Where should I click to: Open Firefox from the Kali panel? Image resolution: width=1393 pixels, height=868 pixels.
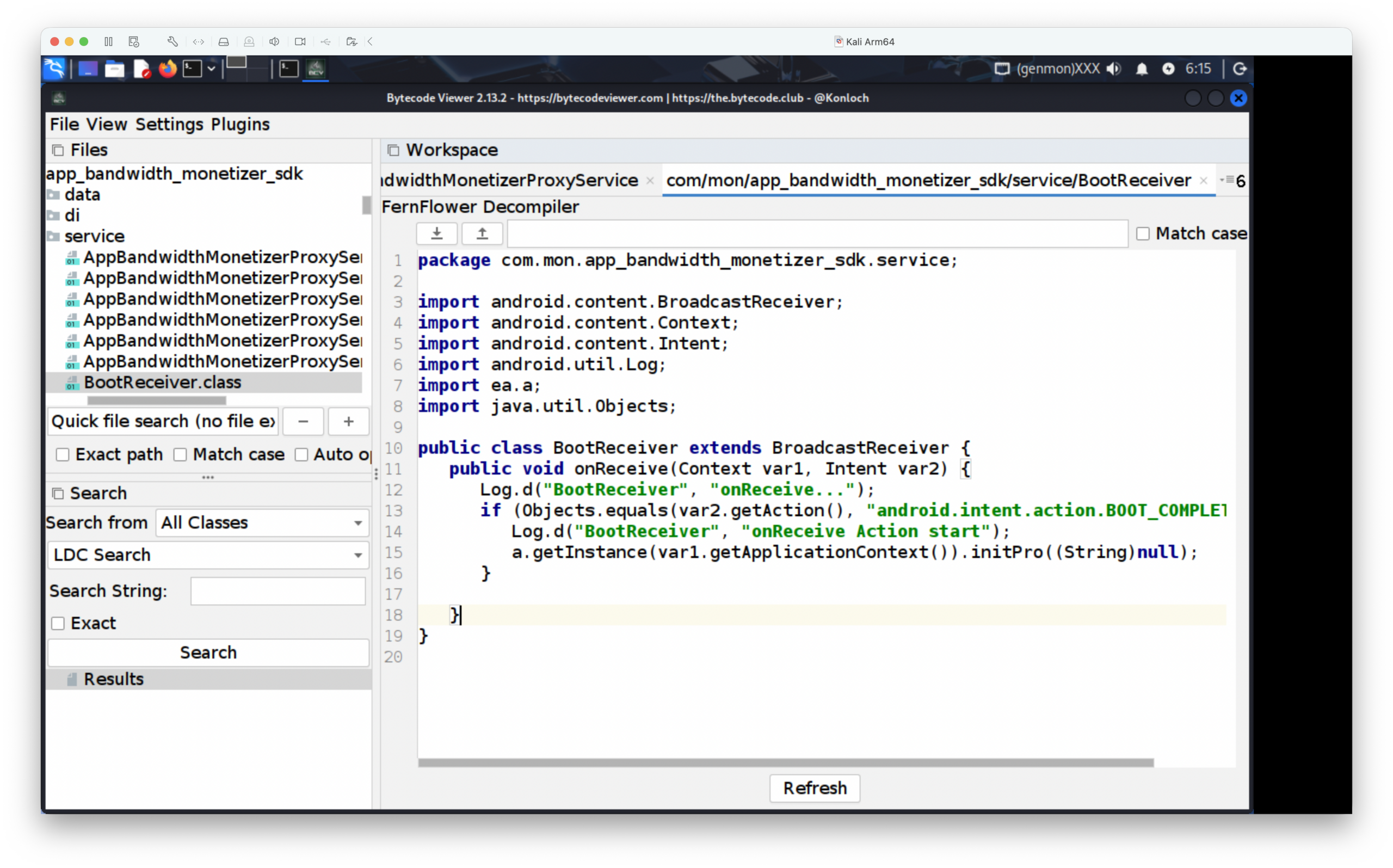tap(168, 69)
